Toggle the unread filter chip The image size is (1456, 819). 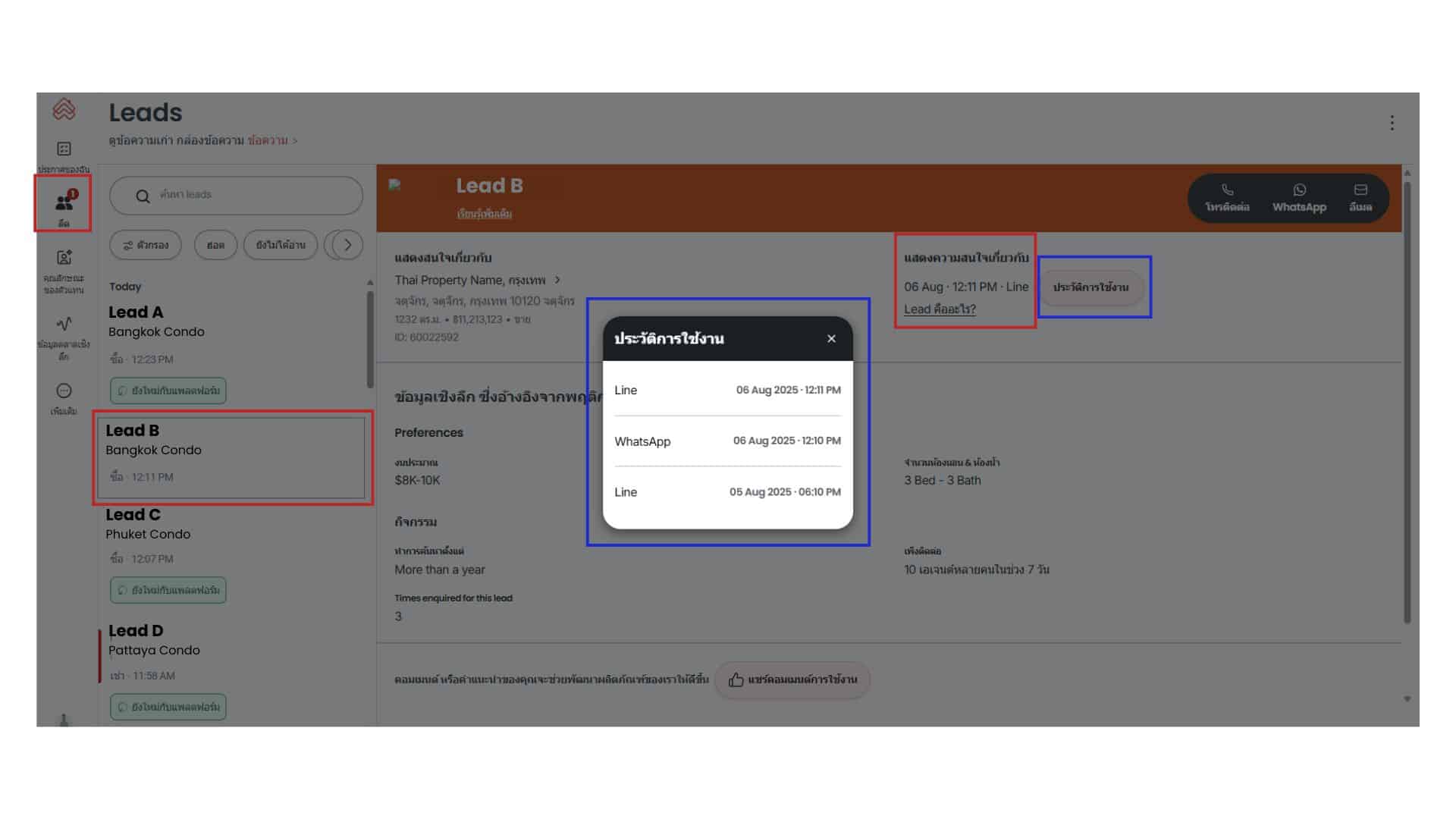(281, 245)
